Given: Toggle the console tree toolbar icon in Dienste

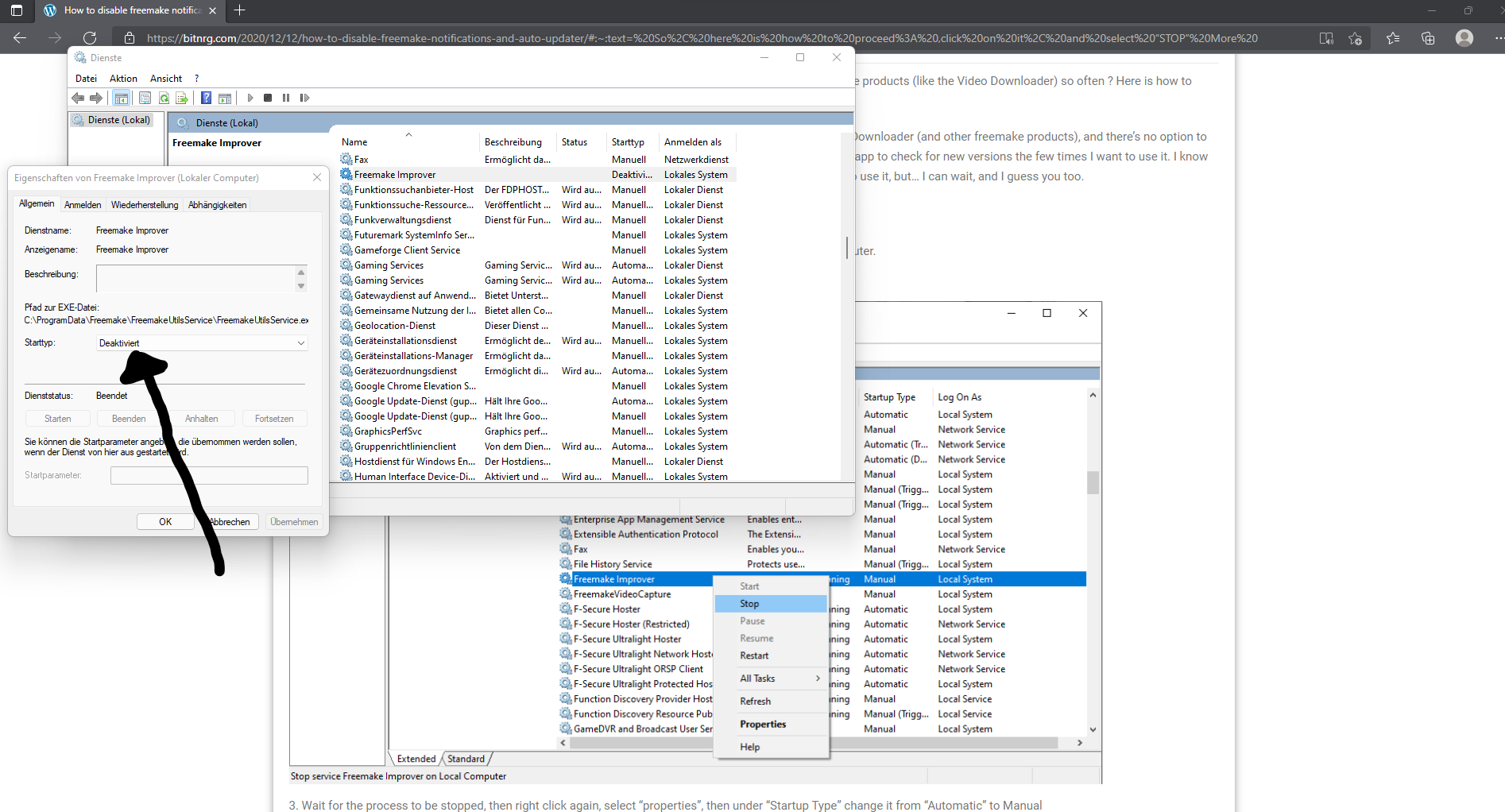Looking at the screenshot, I should [x=121, y=98].
